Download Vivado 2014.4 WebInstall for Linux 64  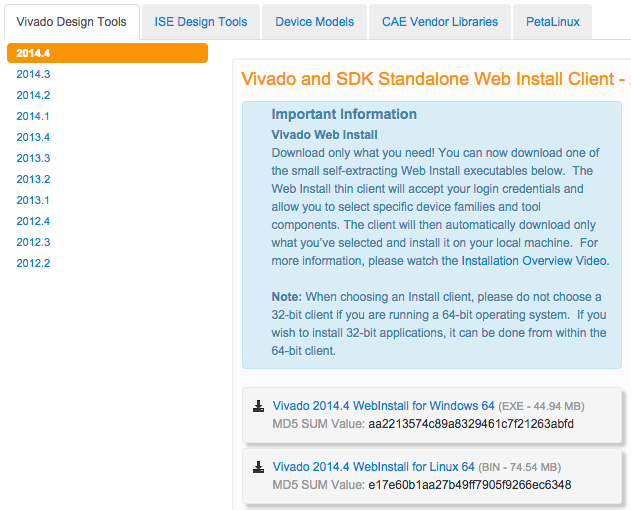click(373, 467)
